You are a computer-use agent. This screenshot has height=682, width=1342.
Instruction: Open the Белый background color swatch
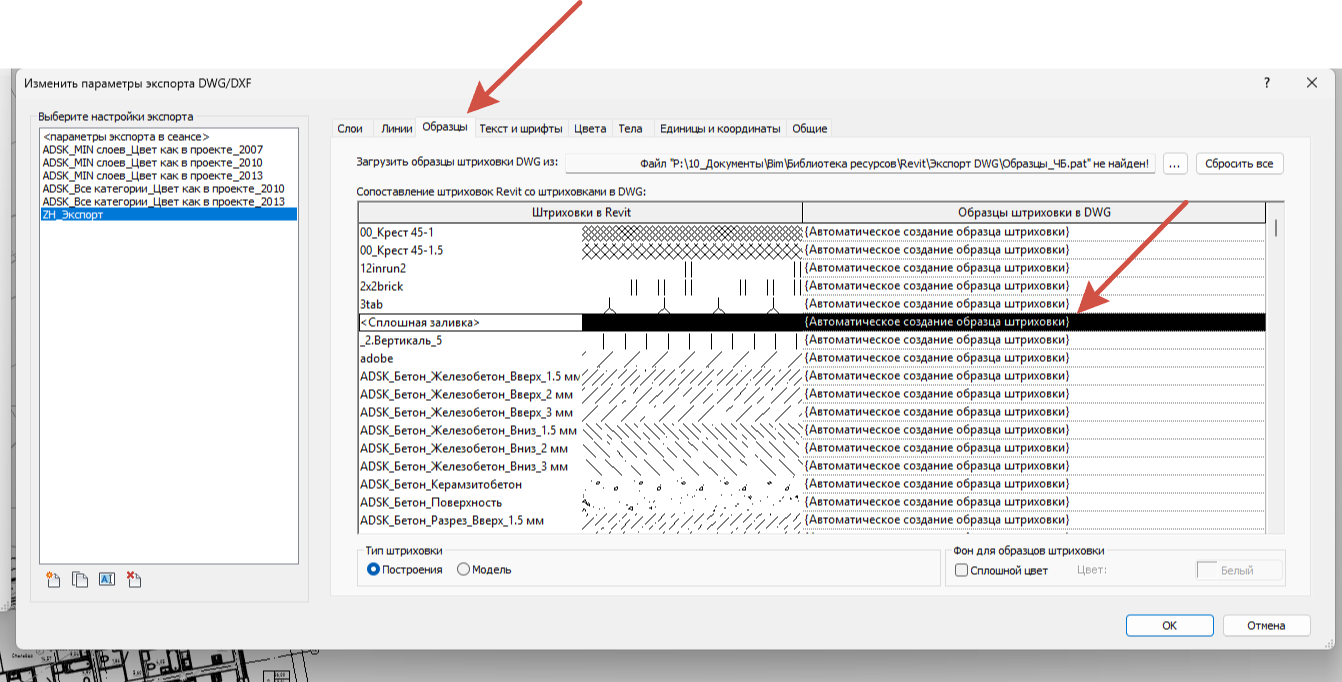point(1239,570)
